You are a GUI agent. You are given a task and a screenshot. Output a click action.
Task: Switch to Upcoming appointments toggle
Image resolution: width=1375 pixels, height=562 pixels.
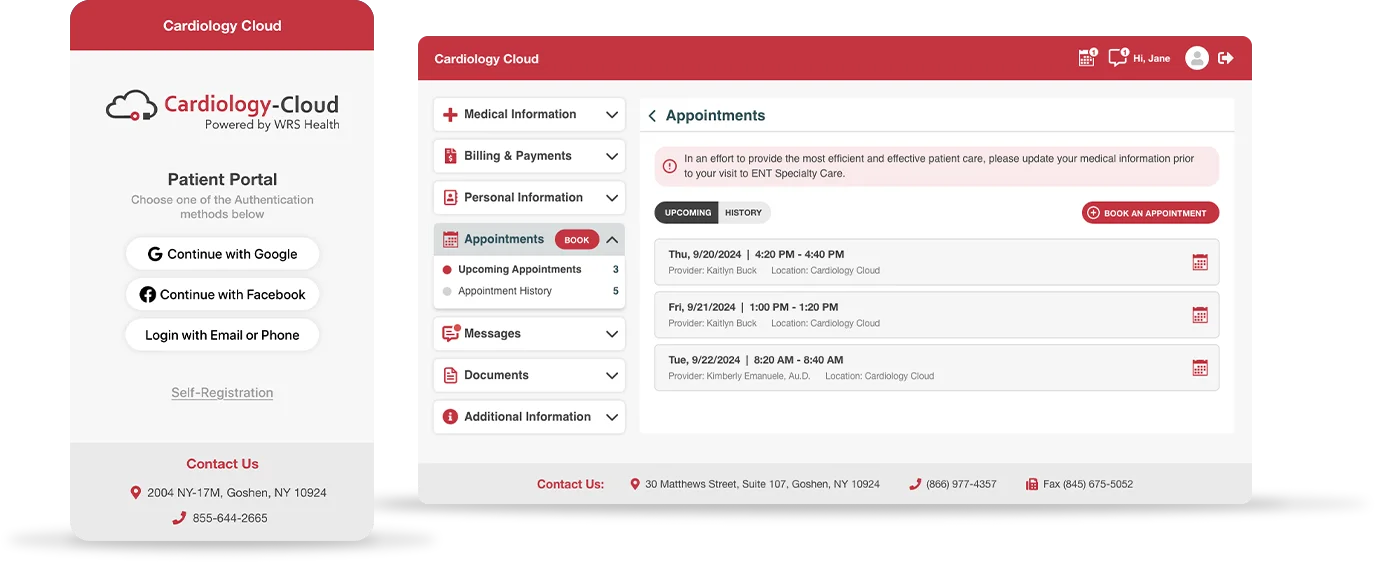687,213
